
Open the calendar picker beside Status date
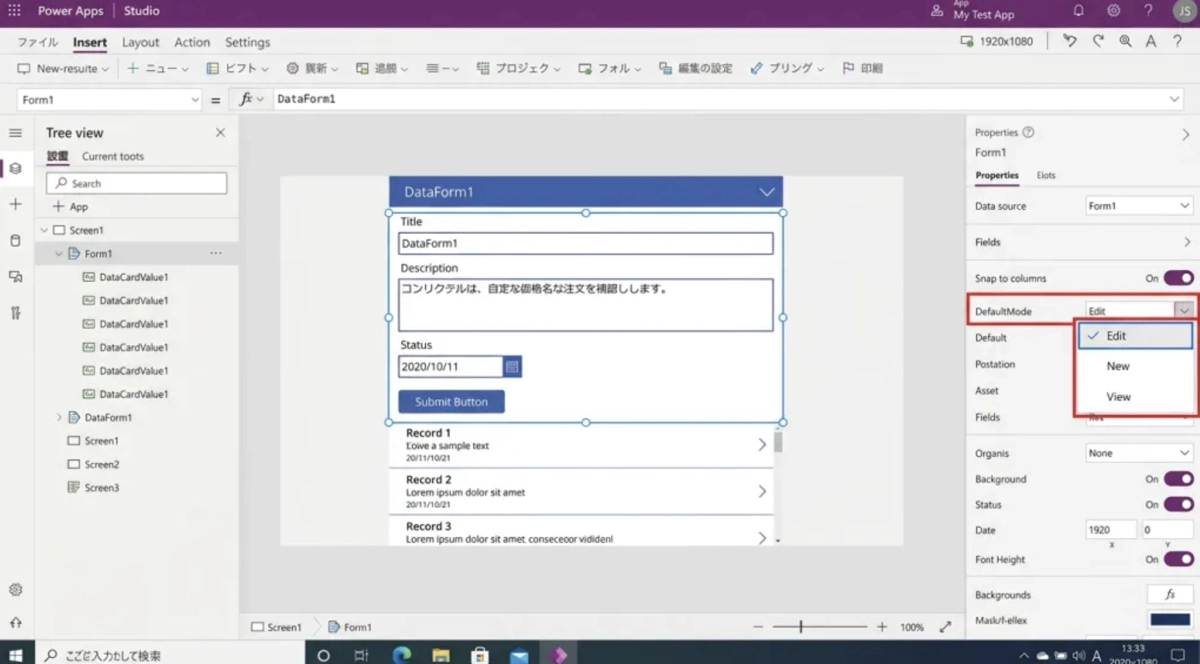(512, 367)
